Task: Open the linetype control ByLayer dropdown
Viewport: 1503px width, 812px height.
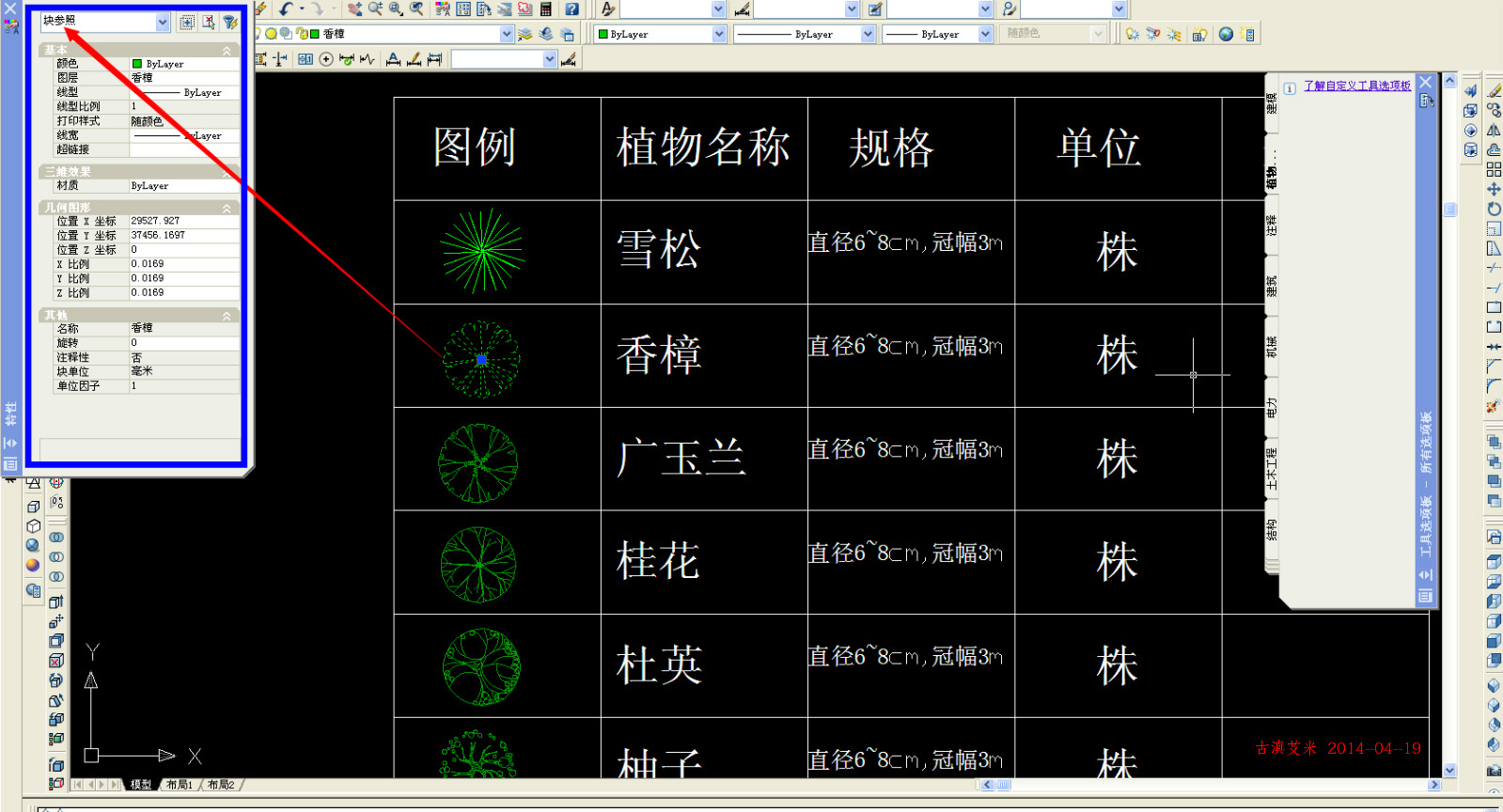Action: pos(868,34)
